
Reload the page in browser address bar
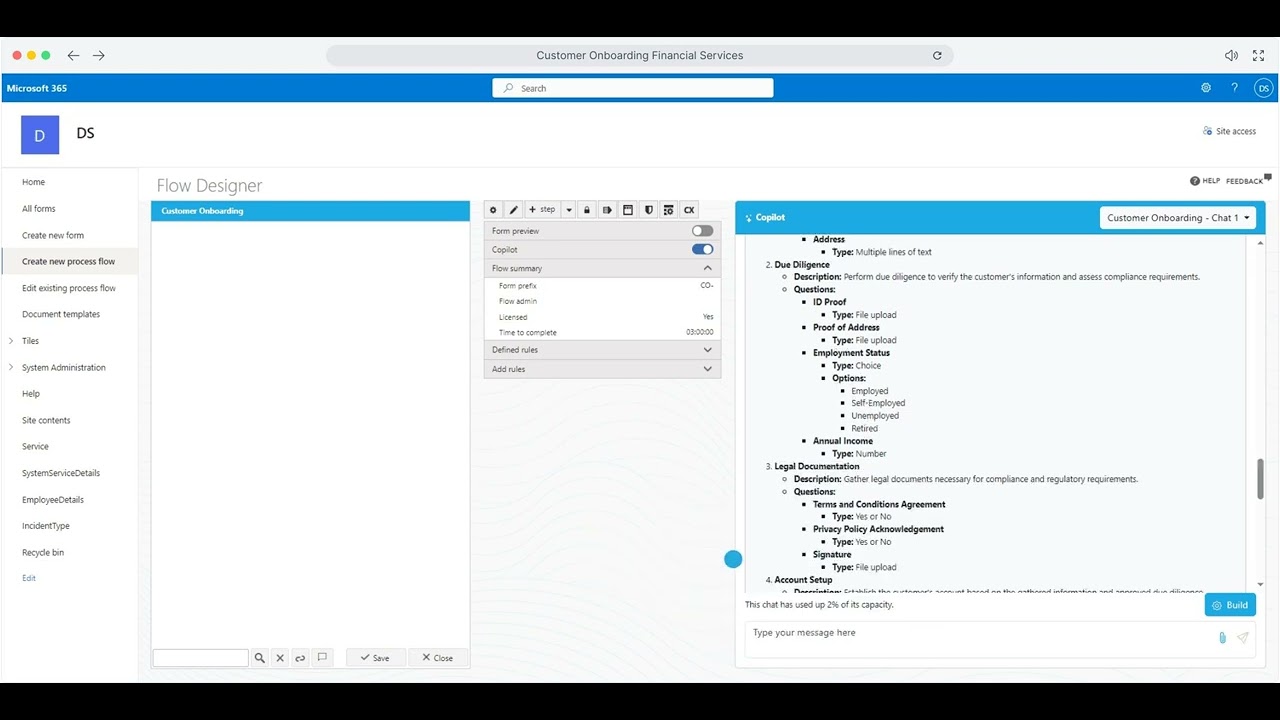pyautogui.click(x=937, y=56)
